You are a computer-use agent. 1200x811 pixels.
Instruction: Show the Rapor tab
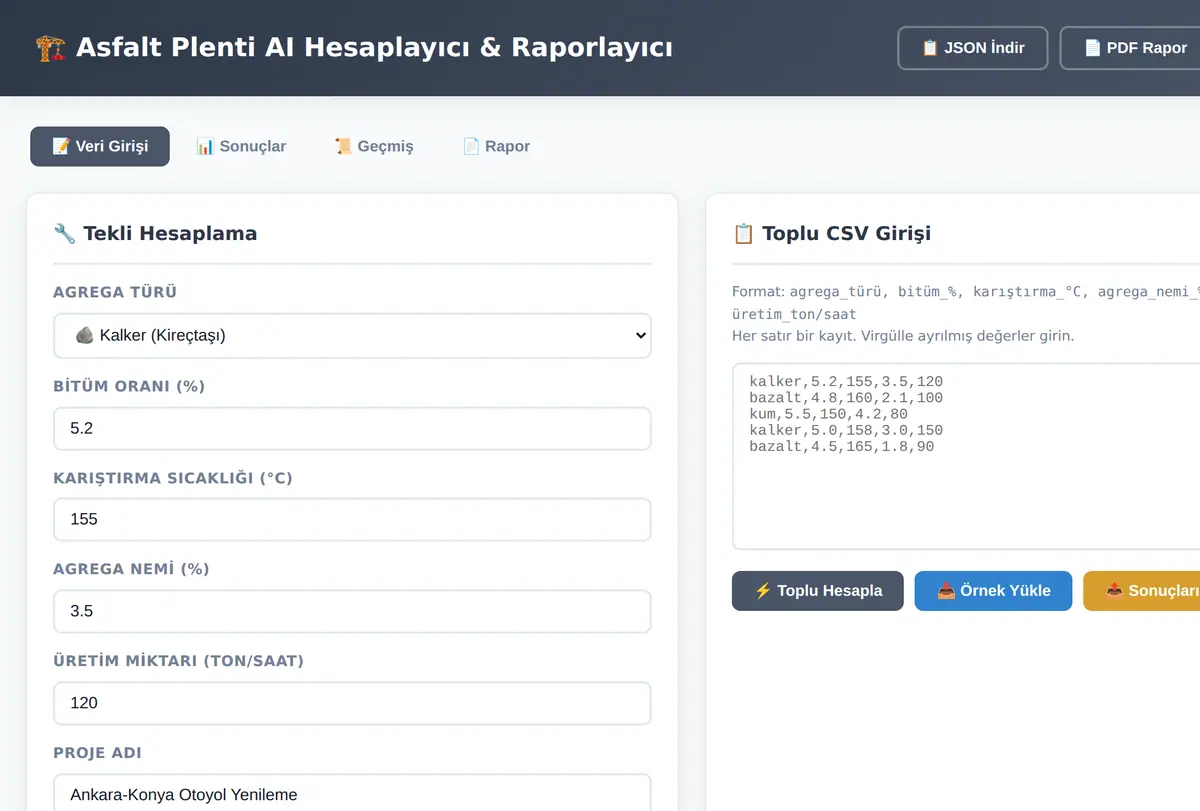[496, 146]
